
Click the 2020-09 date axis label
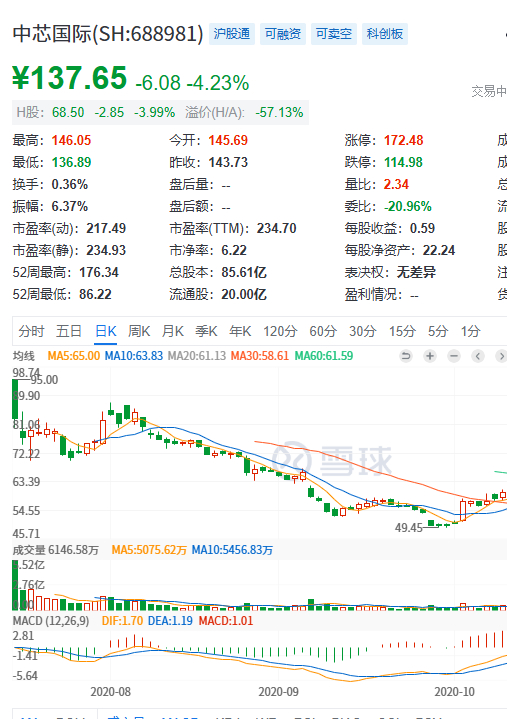(278, 691)
